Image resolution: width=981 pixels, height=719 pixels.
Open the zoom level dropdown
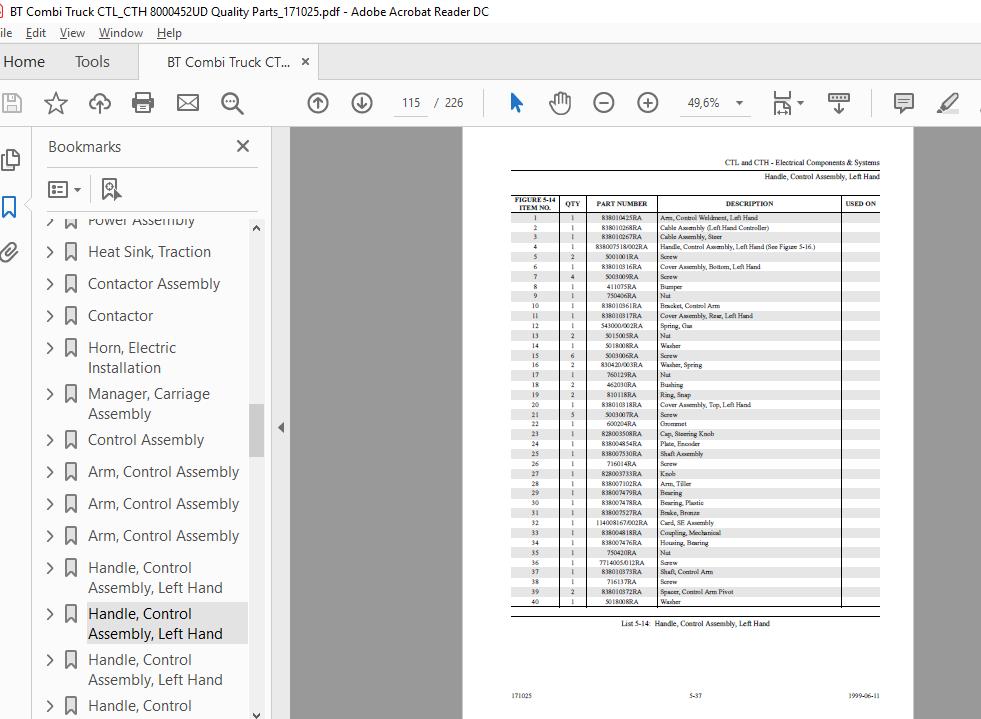pos(739,103)
